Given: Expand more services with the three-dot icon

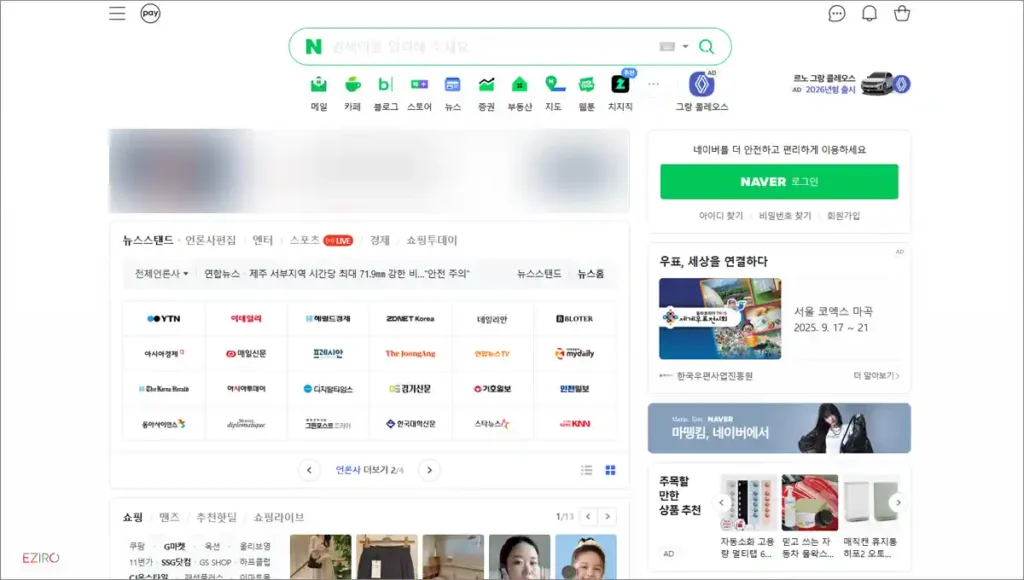Looking at the screenshot, I should click(x=654, y=84).
